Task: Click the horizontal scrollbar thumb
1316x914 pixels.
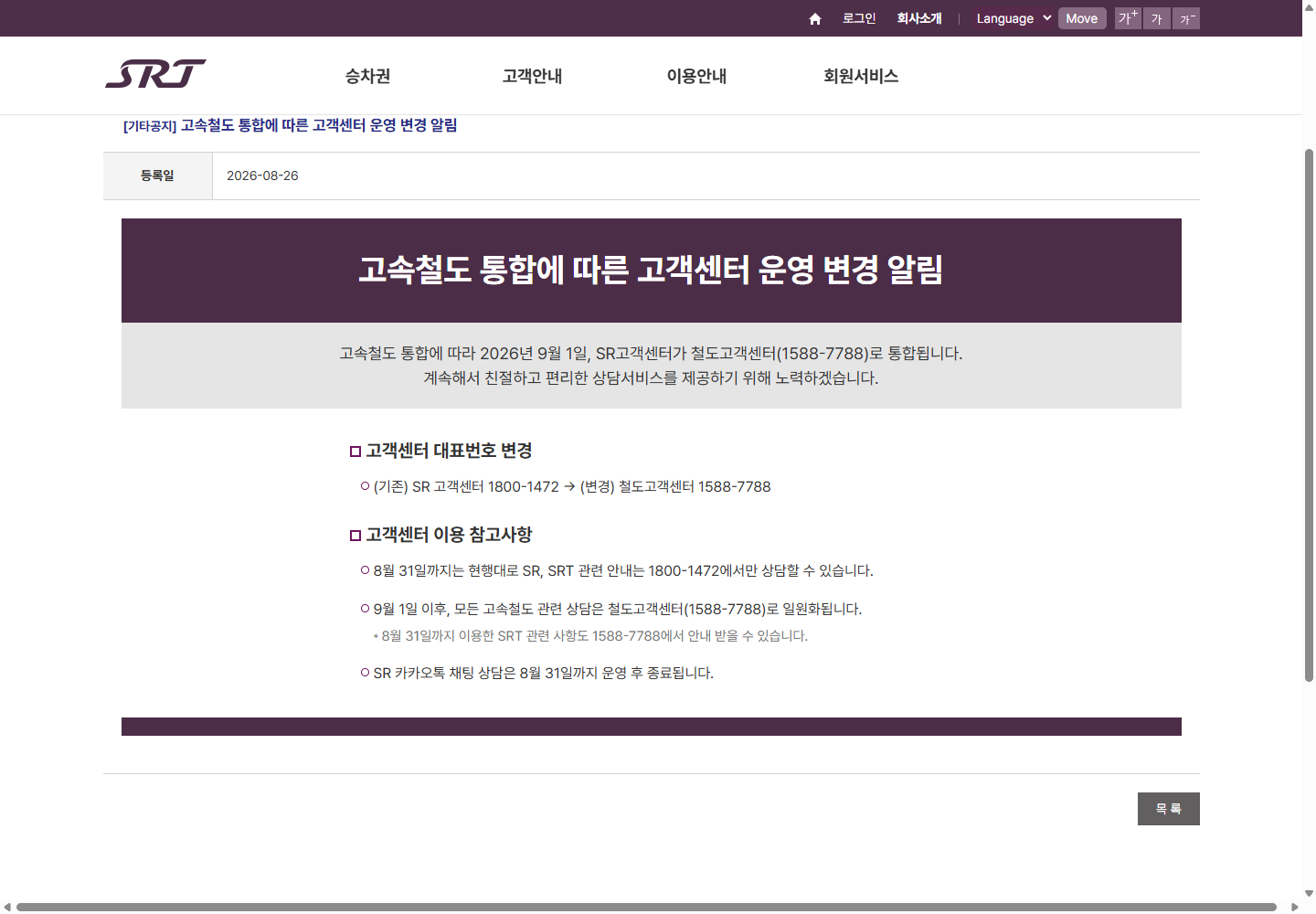Action: click(646, 907)
